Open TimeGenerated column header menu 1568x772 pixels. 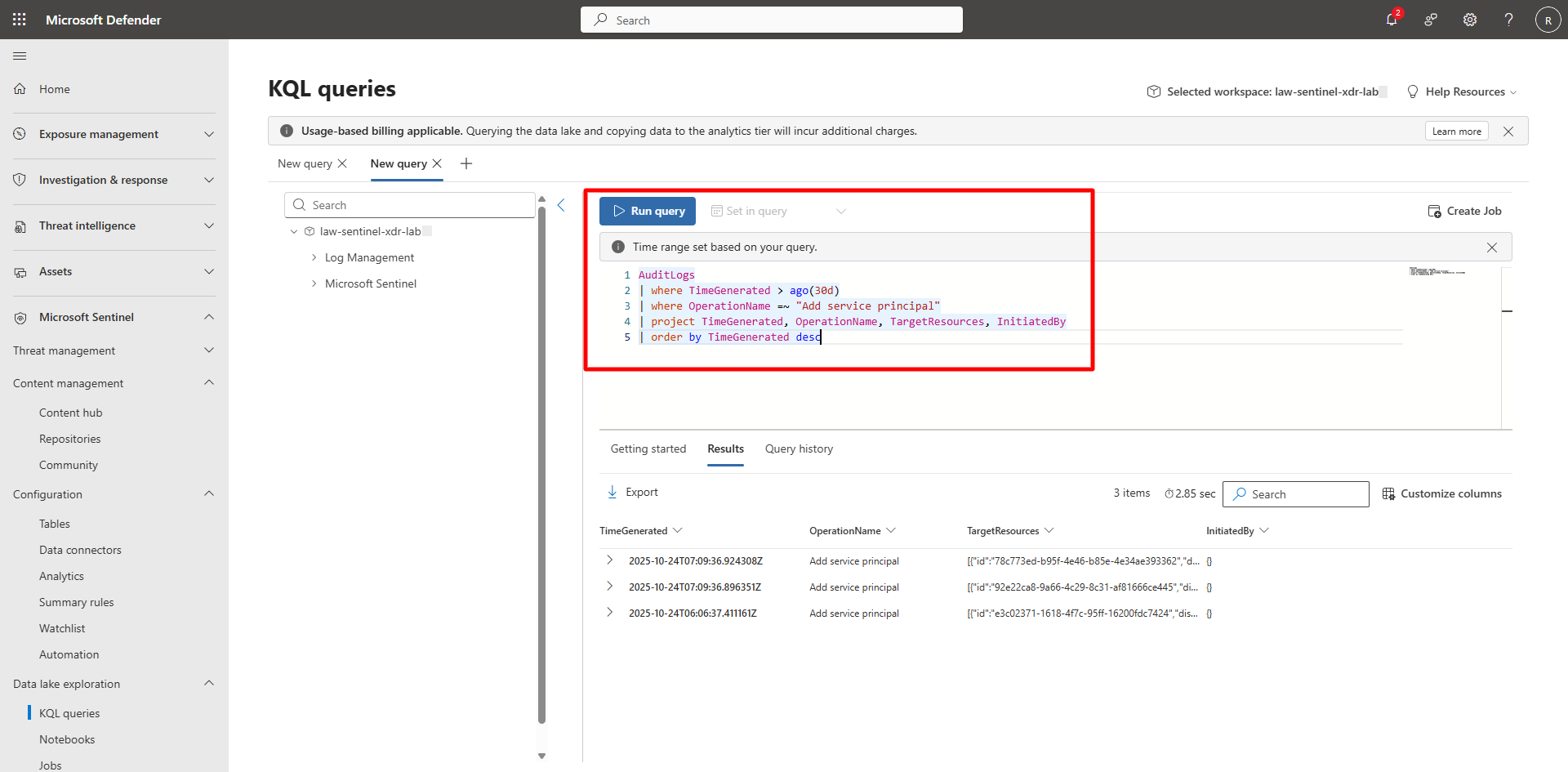tap(678, 531)
